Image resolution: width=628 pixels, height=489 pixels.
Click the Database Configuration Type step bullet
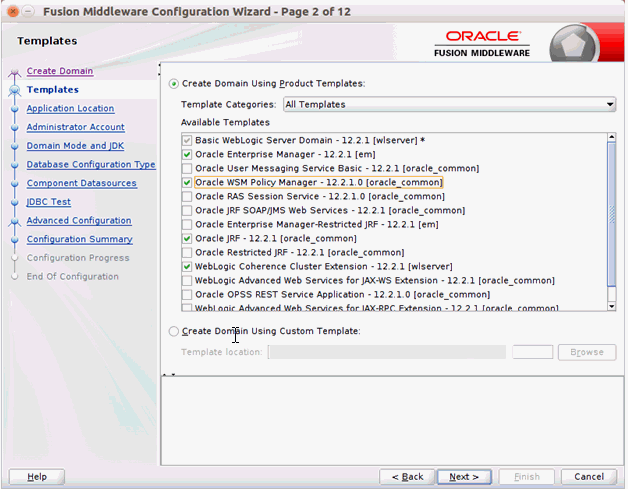click(15, 165)
